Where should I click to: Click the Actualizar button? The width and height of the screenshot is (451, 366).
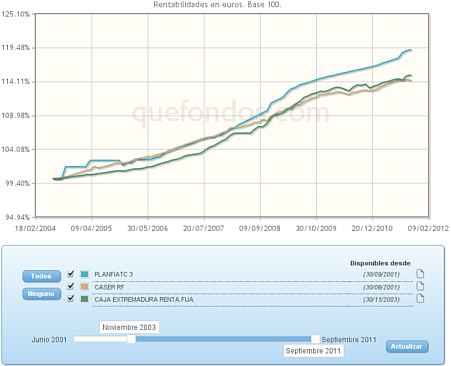[407, 346]
